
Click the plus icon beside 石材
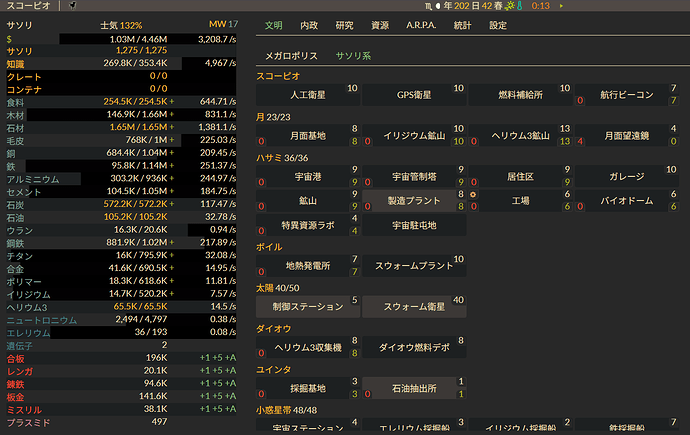[171, 128]
